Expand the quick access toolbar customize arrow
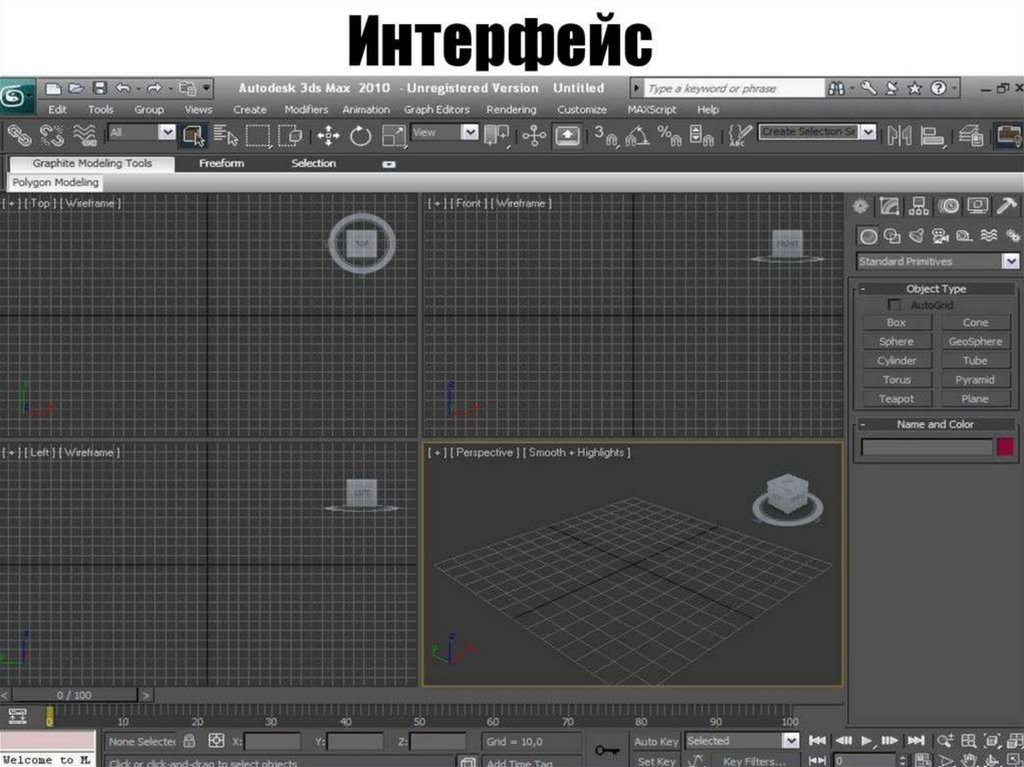This screenshot has height=767, width=1024. click(x=206, y=88)
